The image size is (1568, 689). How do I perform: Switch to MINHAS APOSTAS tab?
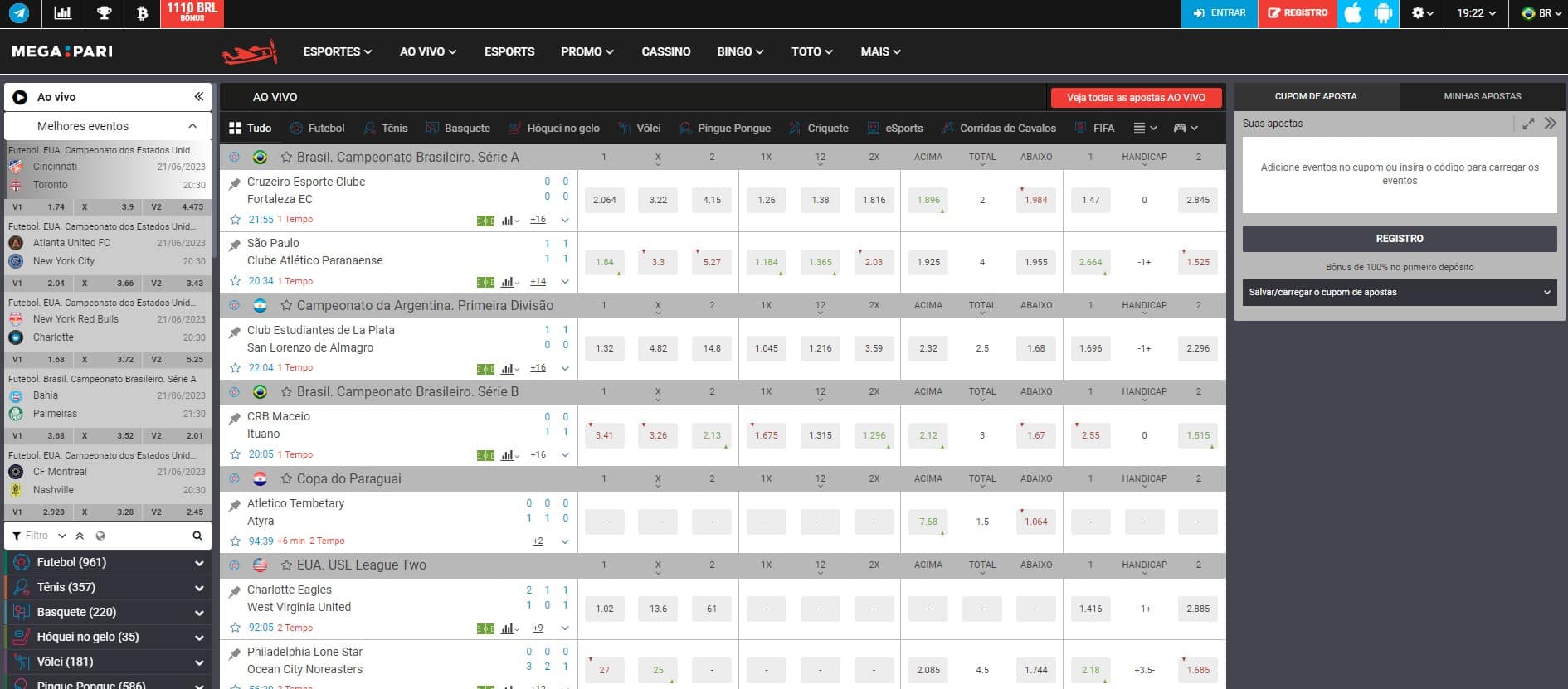pyautogui.click(x=1482, y=96)
